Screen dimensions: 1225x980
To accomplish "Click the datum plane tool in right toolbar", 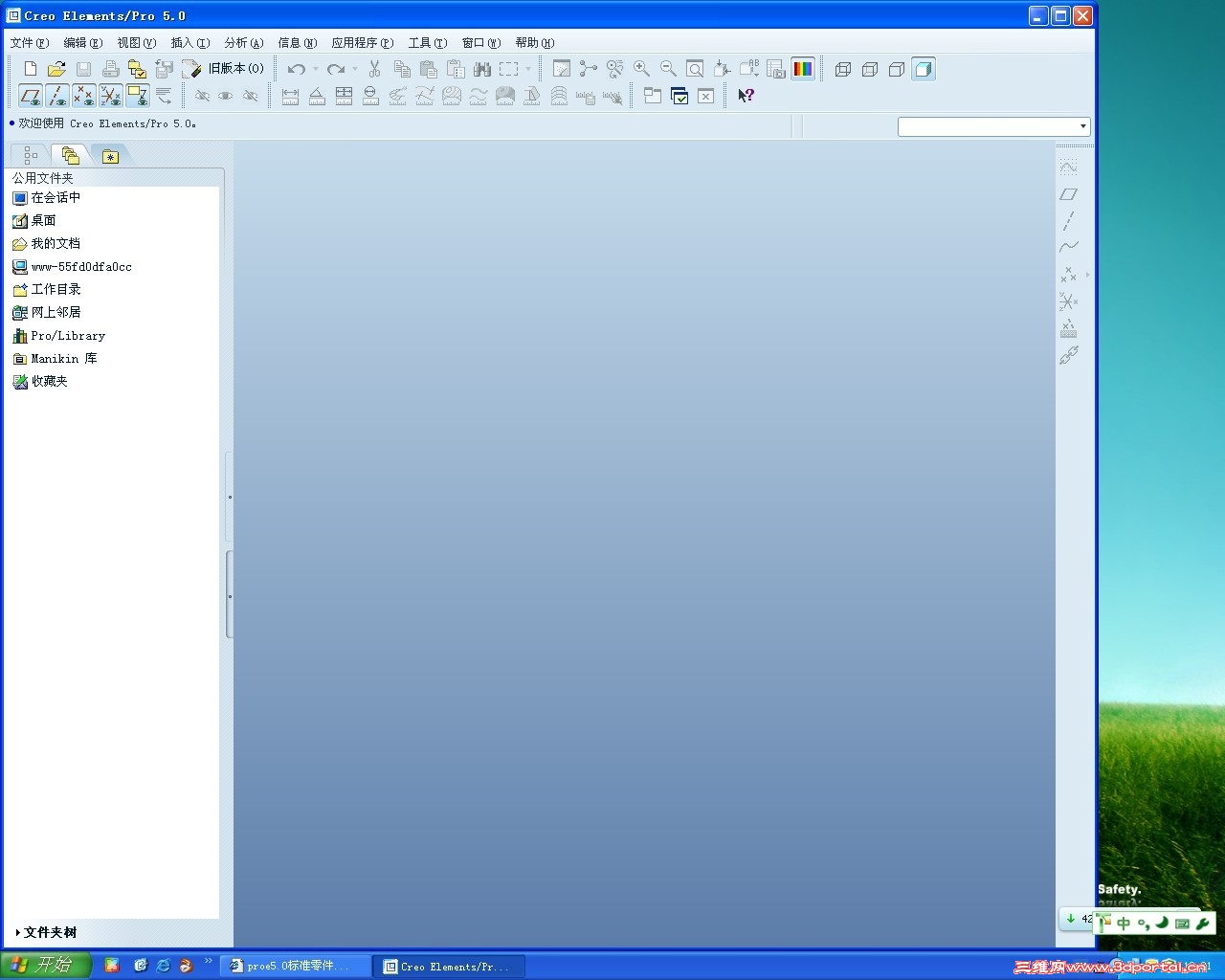I will (1069, 194).
